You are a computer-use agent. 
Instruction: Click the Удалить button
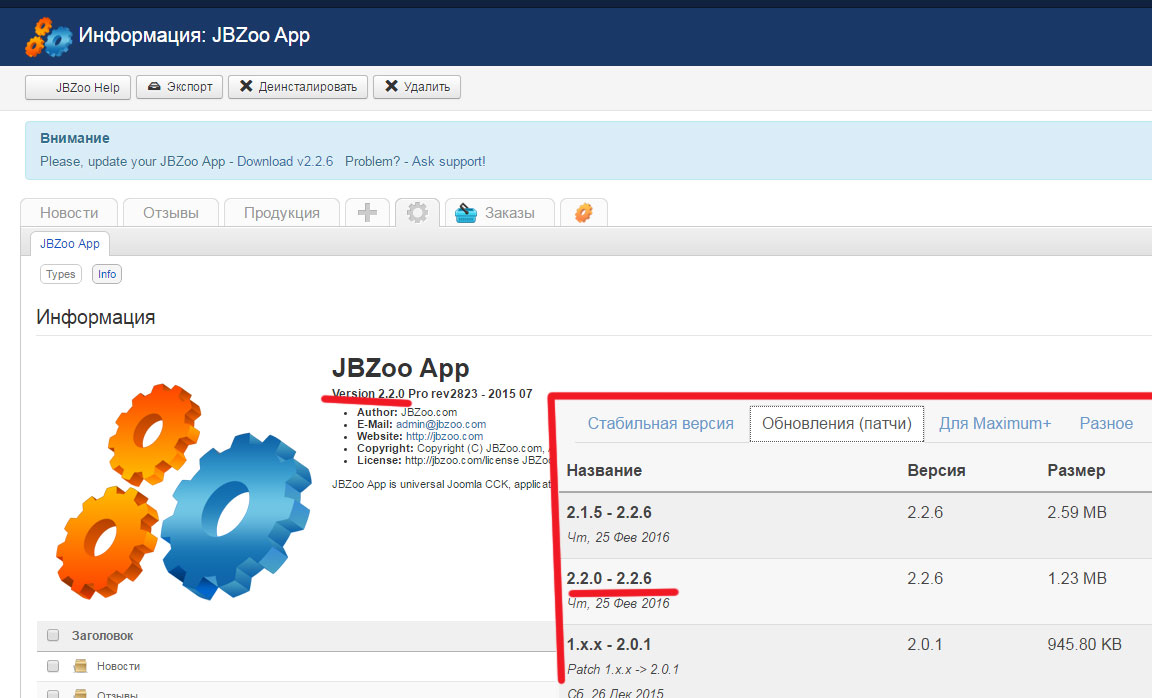417,87
